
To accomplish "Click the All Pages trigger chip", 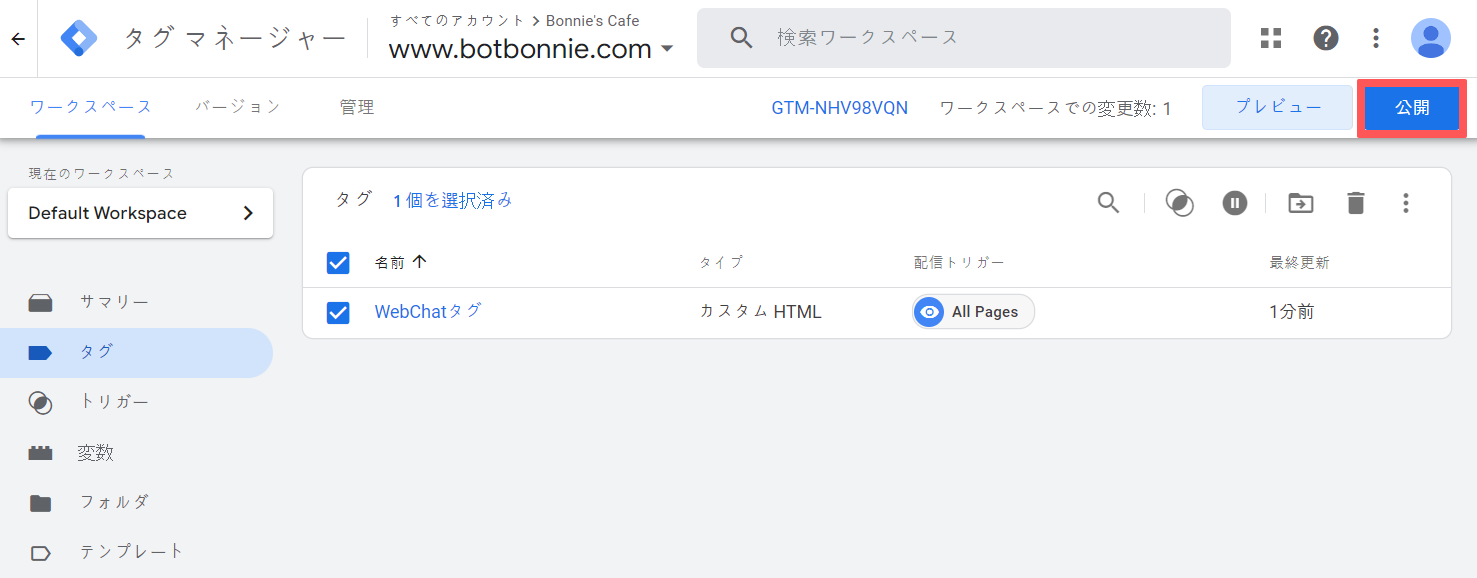I will pos(973,312).
